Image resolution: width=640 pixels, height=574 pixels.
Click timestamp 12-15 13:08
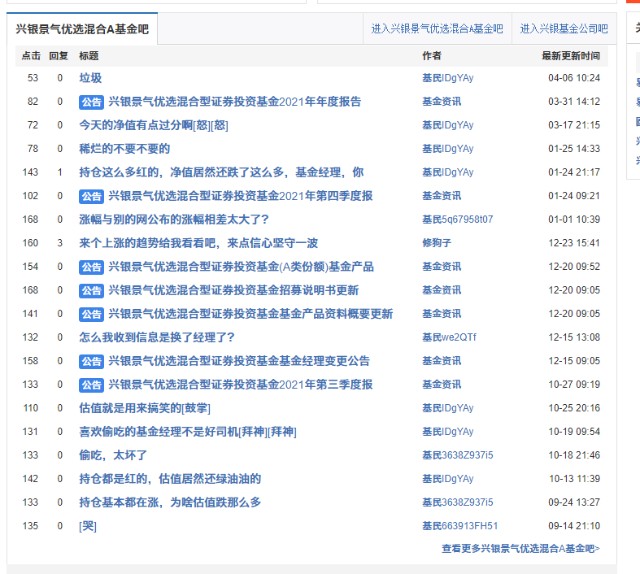pos(574,337)
